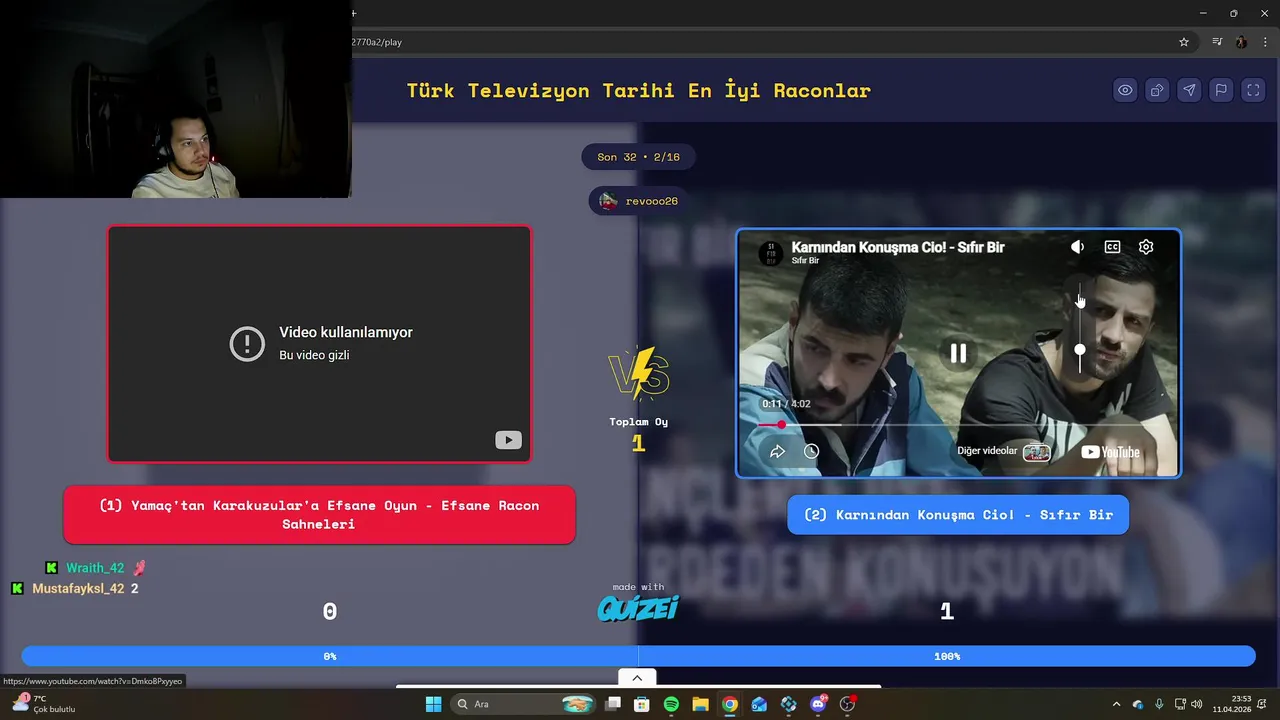Click the paper-plane share icon in header

tap(1189, 90)
